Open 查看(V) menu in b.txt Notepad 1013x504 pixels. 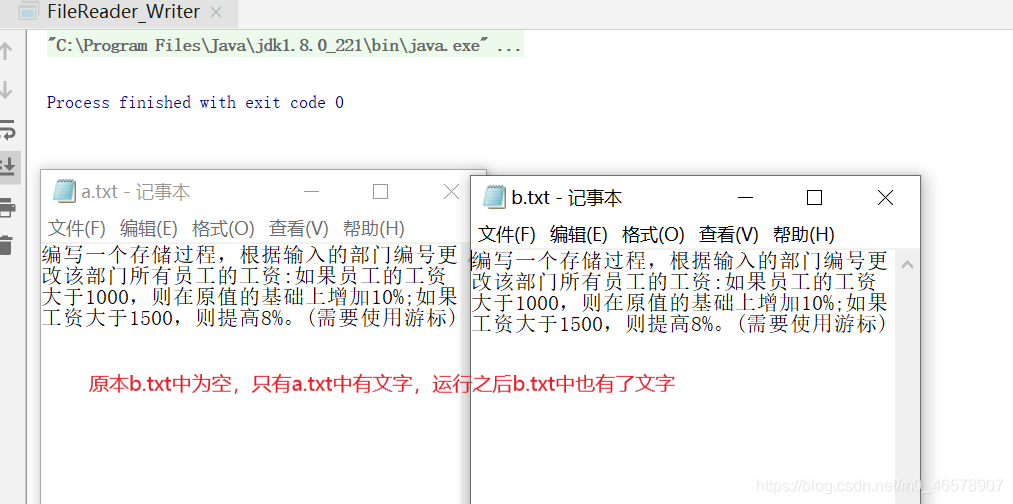729,234
